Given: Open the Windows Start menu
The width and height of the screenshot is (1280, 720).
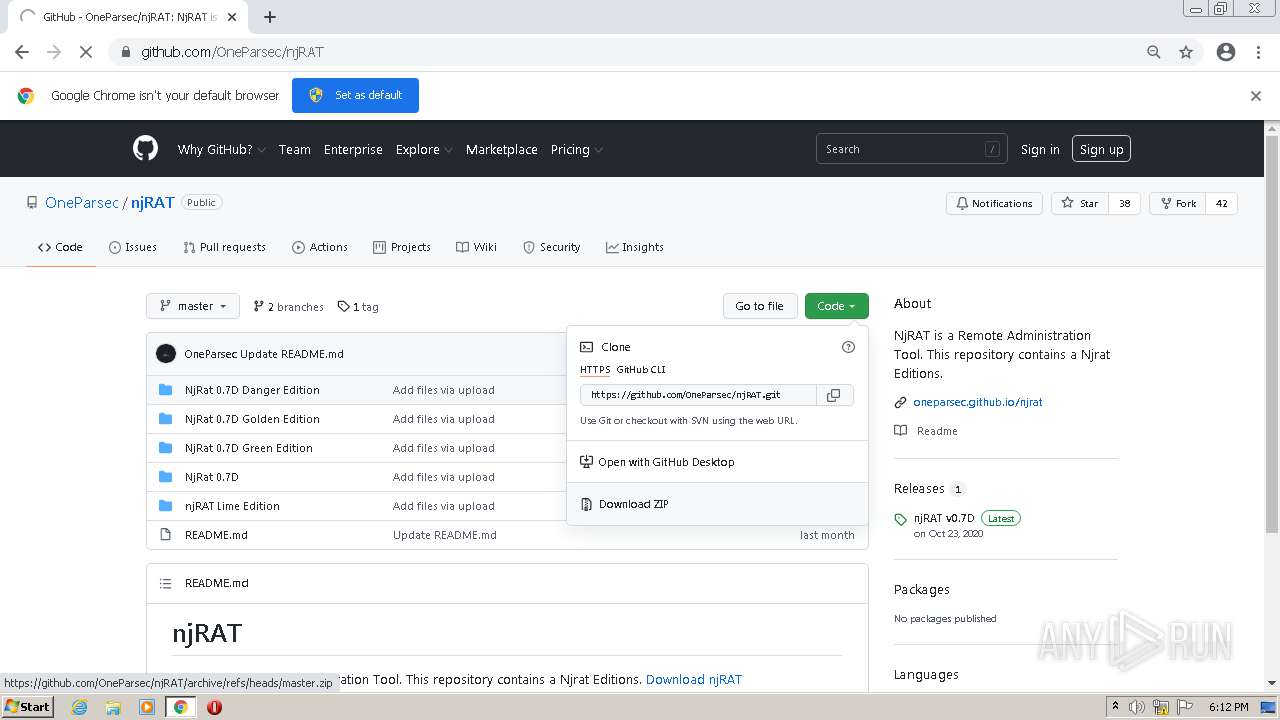Looking at the screenshot, I should coord(28,706).
